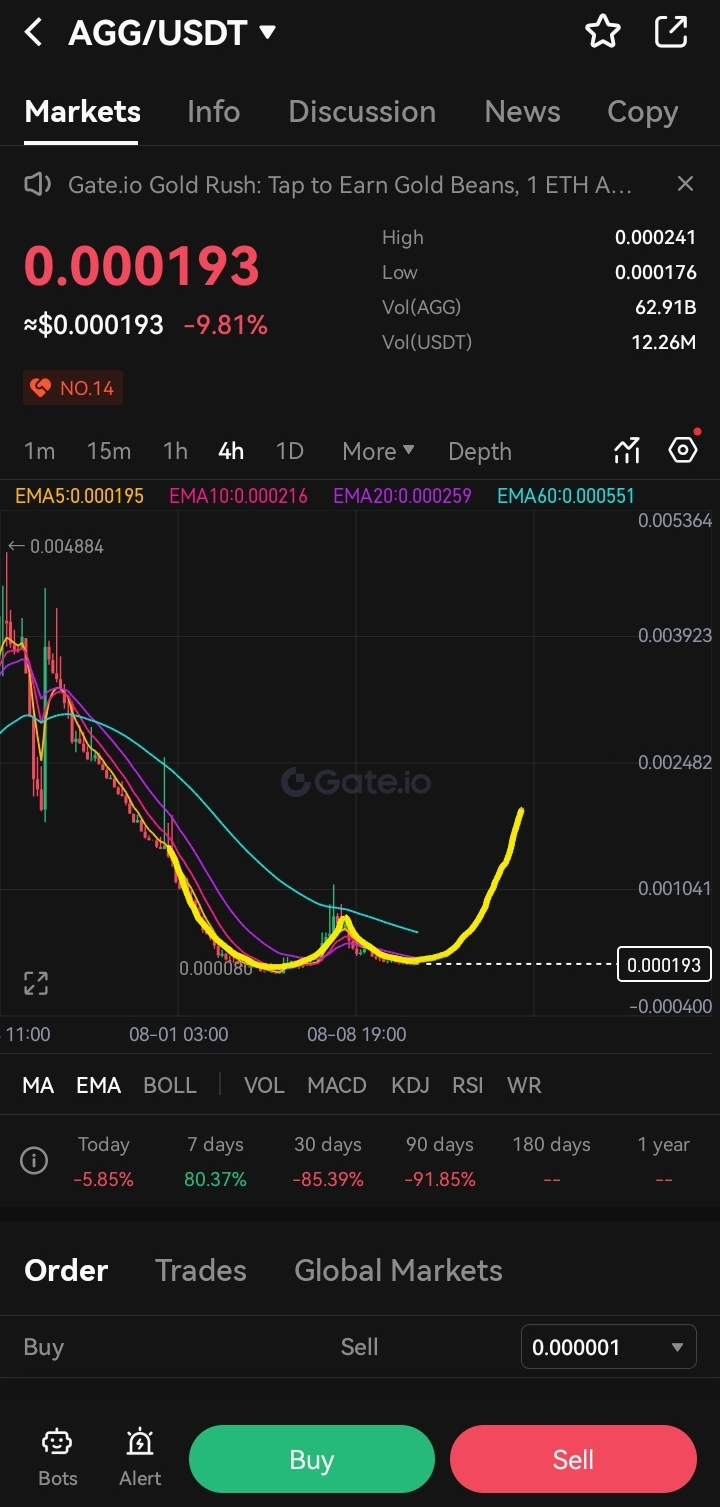
Task: Open the Discussion tab
Action: (x=362, y=111)
